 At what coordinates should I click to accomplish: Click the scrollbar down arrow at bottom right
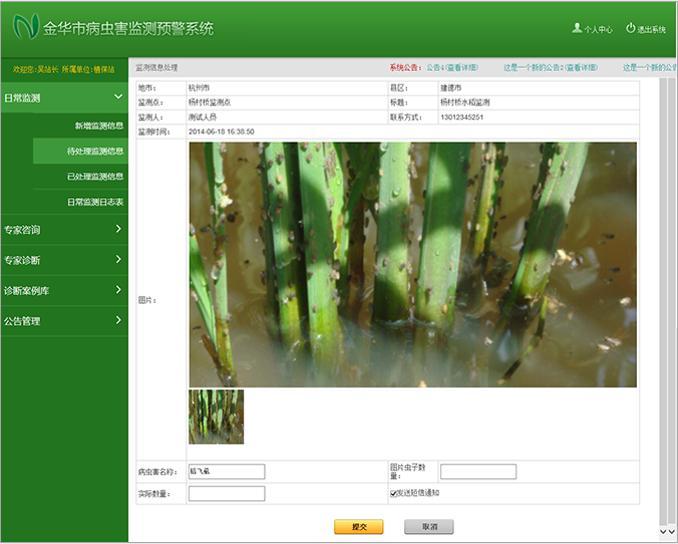(x=662, y=532)
